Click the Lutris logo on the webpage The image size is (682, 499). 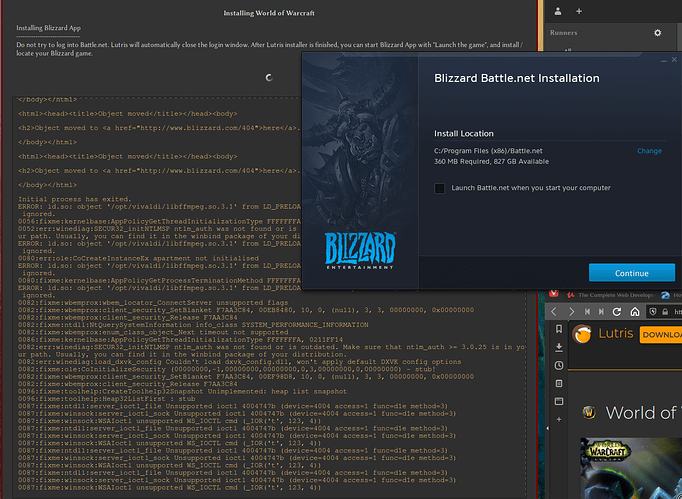[x=582, y=334]
